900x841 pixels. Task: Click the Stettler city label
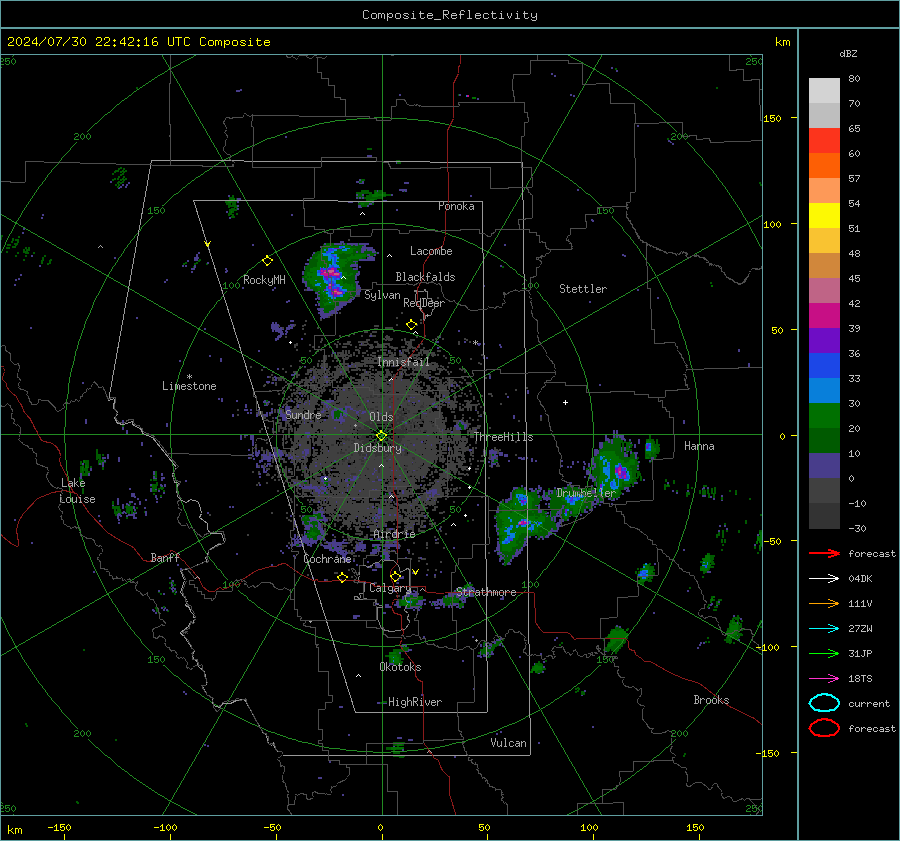pos(583,289)
